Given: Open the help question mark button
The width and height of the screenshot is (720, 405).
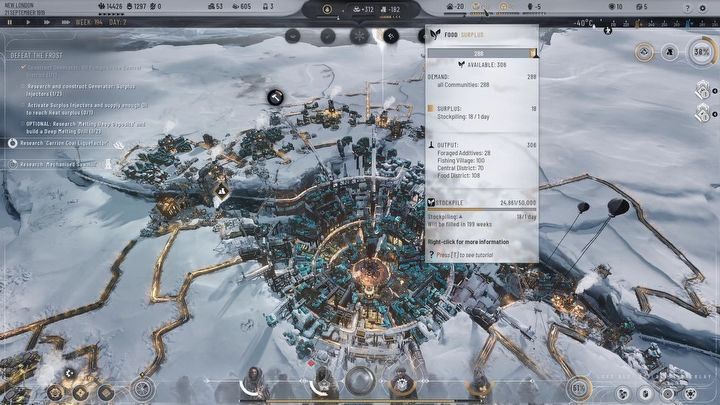Looking at the screenshot, I should [687, 8].
